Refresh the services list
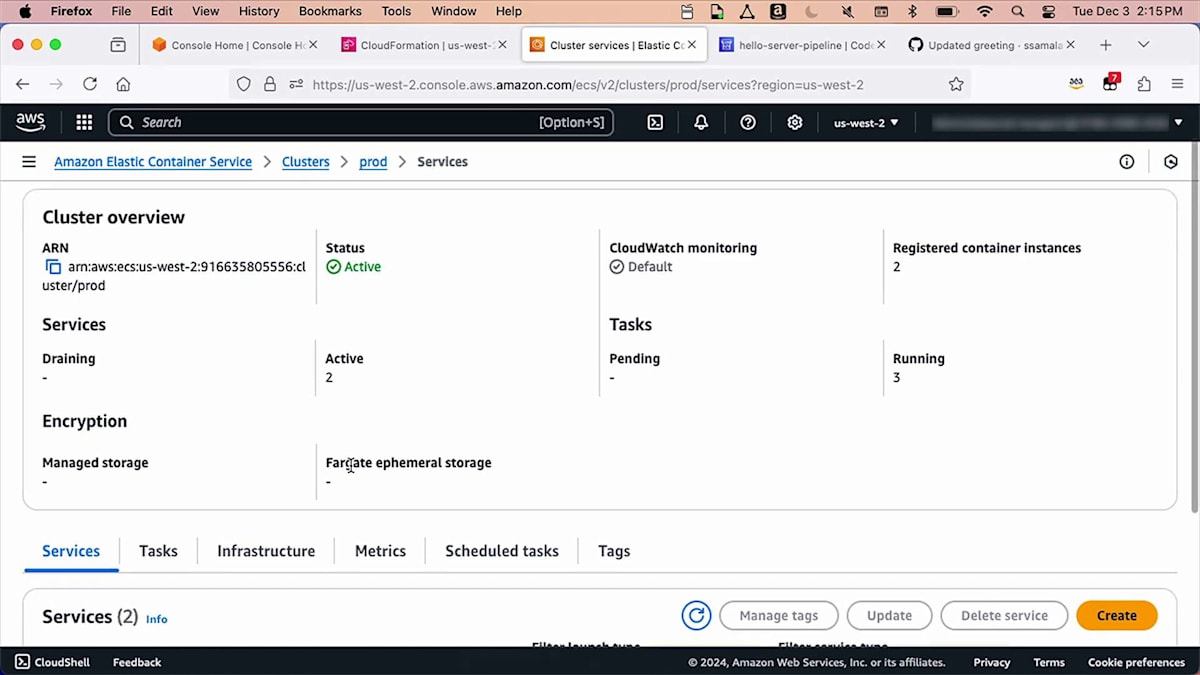Image resolution: width=1200 pixels, height=675 pixels. pos(696,616)
